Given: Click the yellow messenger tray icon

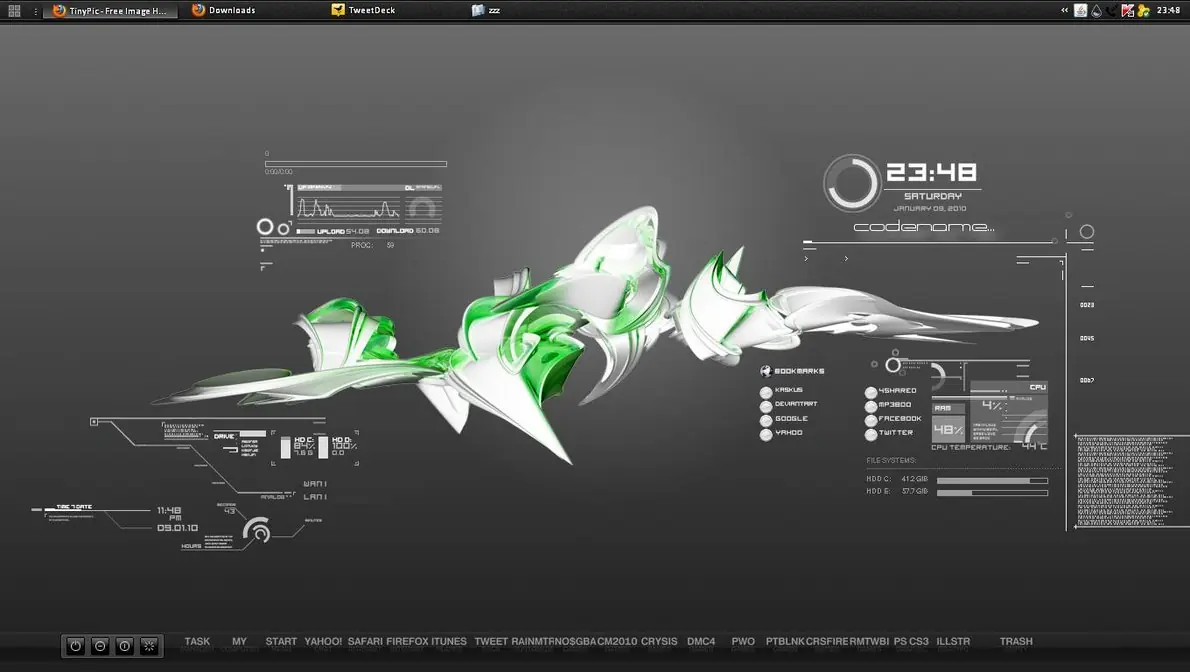Looking at the screenshot, I should point(1143,11).
